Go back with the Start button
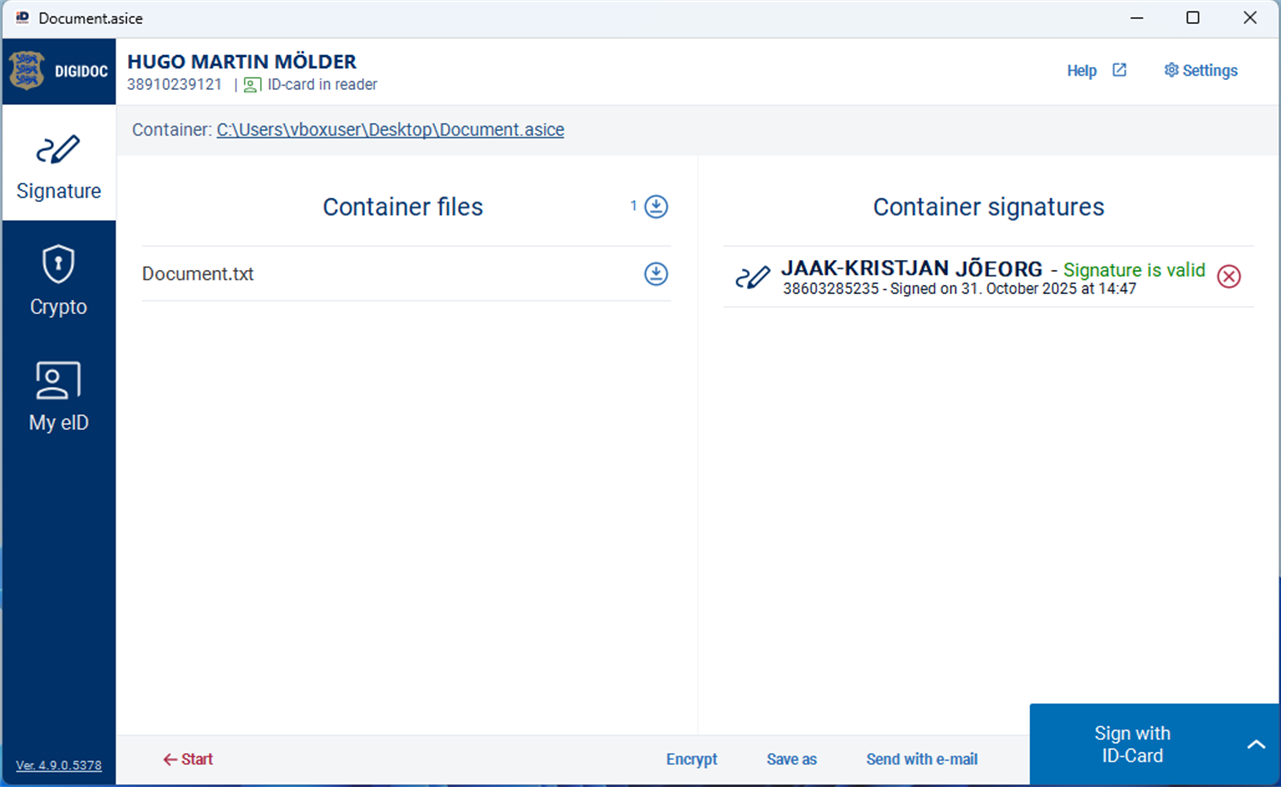This screenshot has height=787, width=1281. tap(188, 760)
